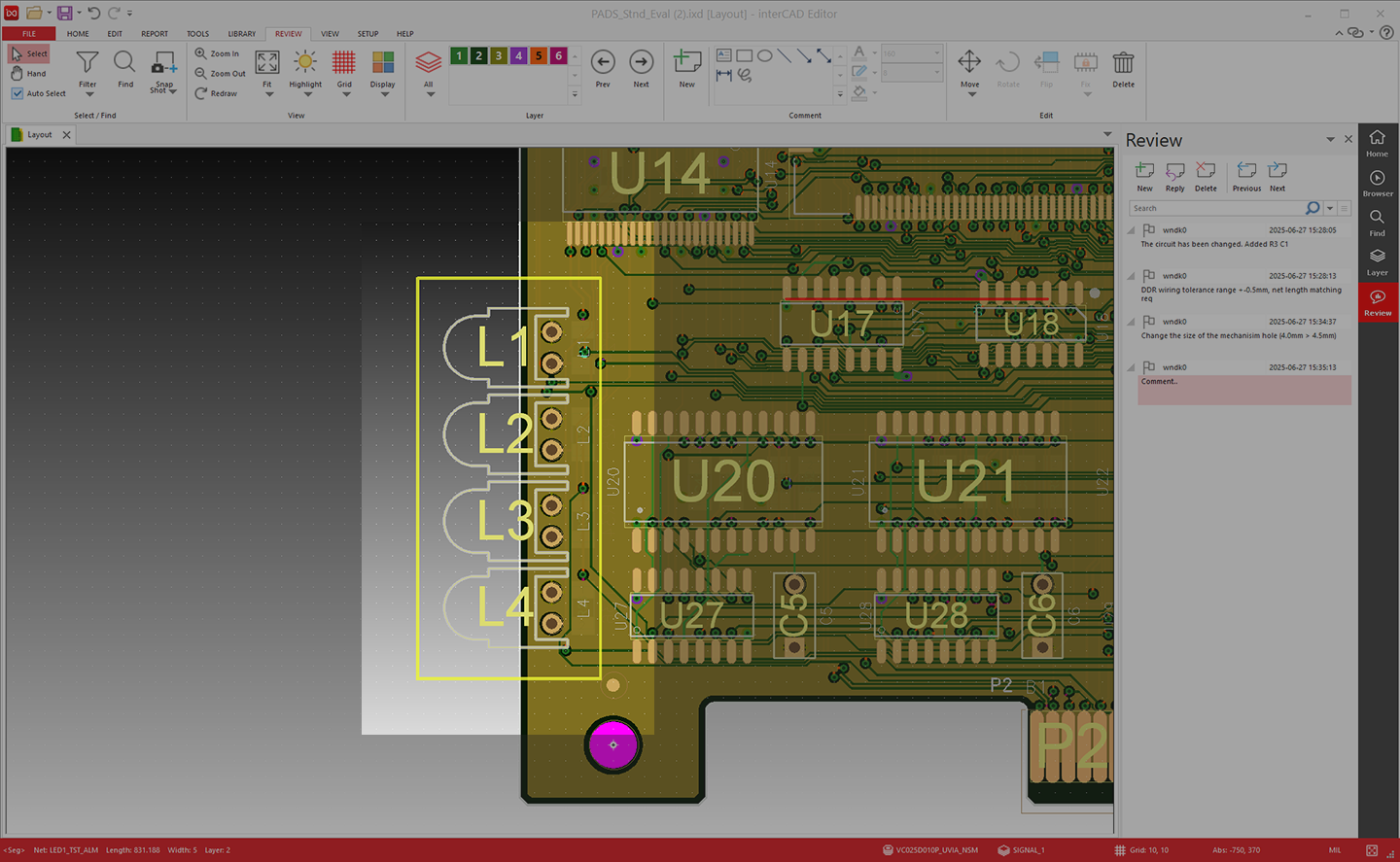Open the Browser sidebar panel

click(1378, 184)
